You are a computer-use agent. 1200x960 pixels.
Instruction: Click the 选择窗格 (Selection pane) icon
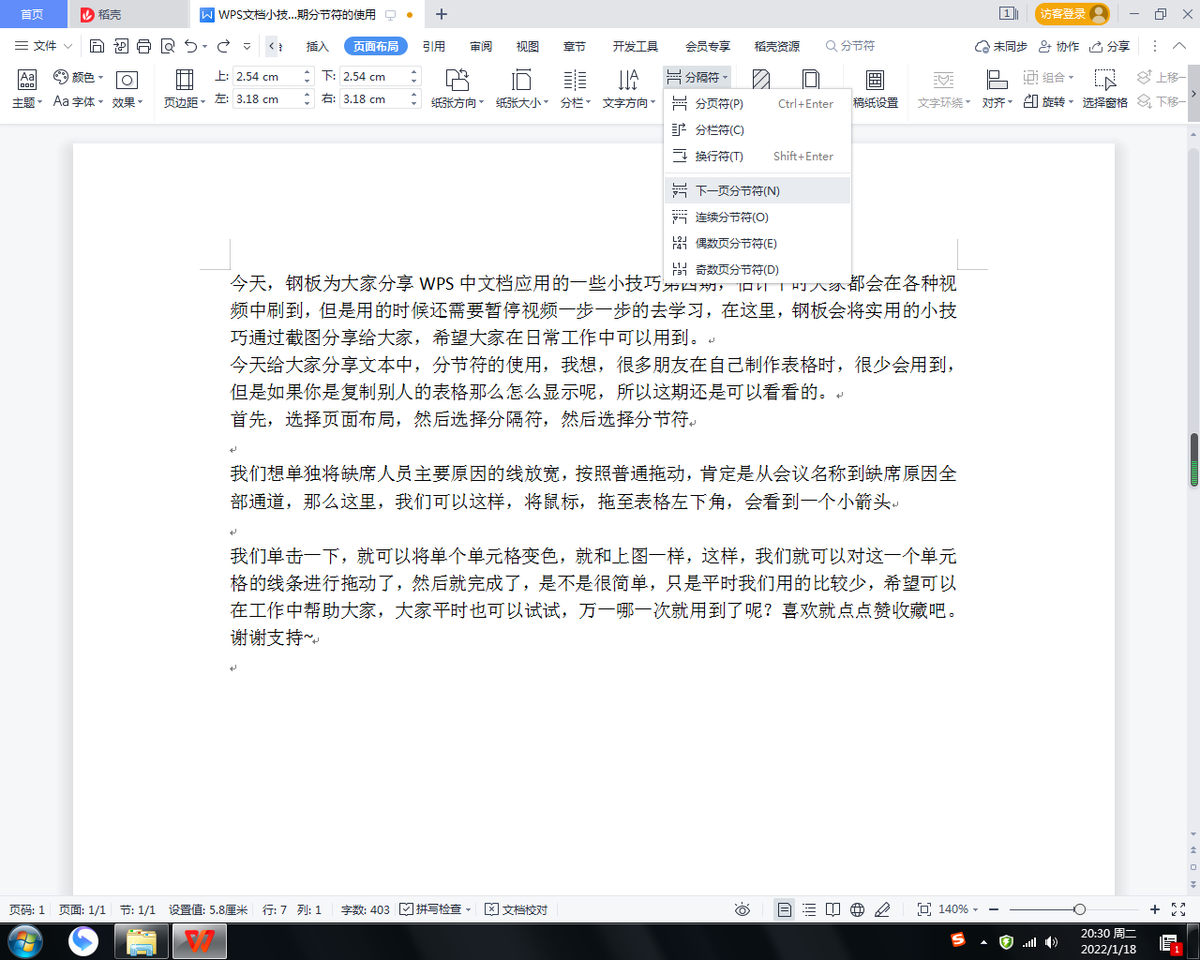1105,80
